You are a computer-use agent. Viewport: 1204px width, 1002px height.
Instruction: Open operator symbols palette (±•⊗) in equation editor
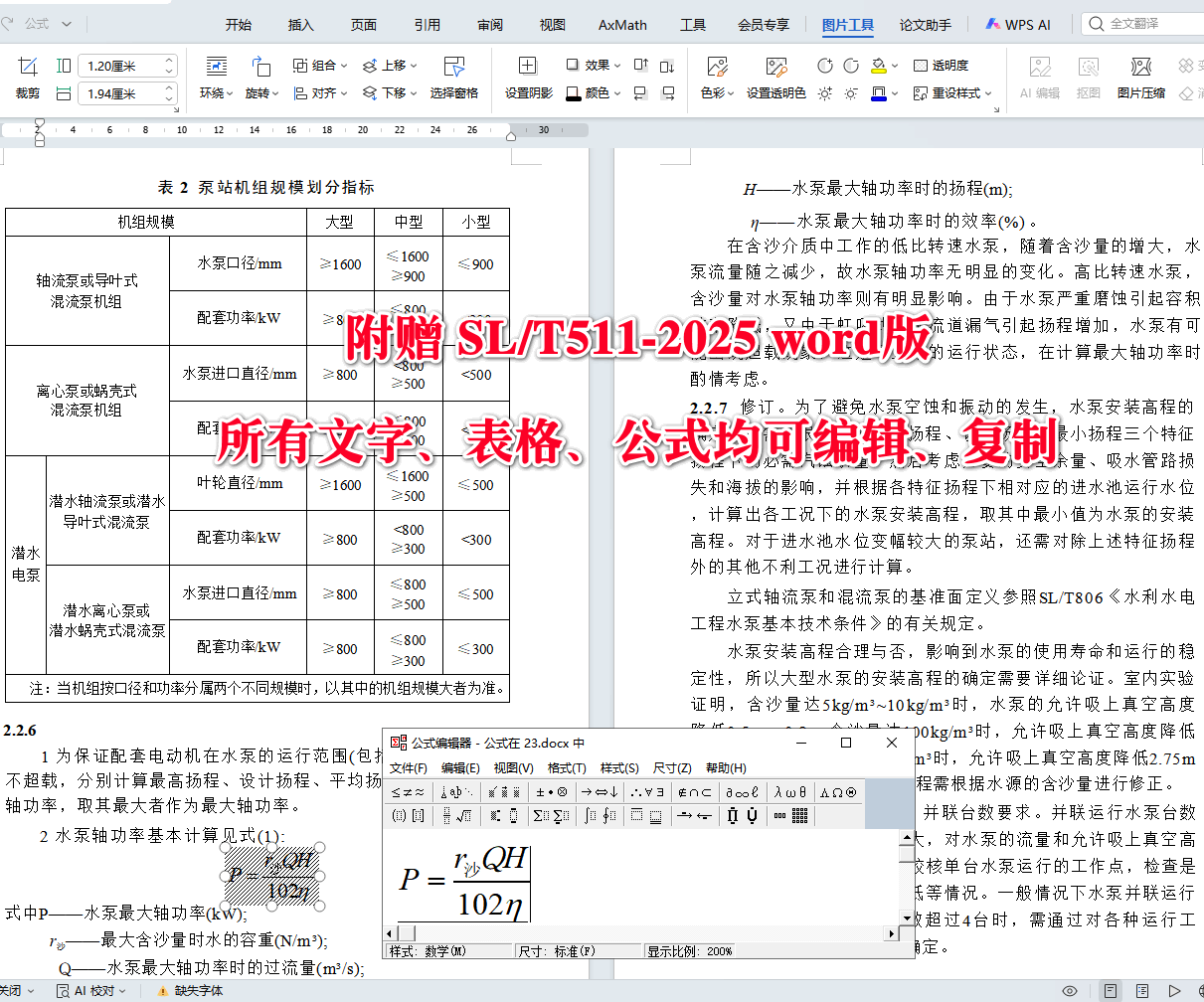pyautogui.click(x=551, y=792)
